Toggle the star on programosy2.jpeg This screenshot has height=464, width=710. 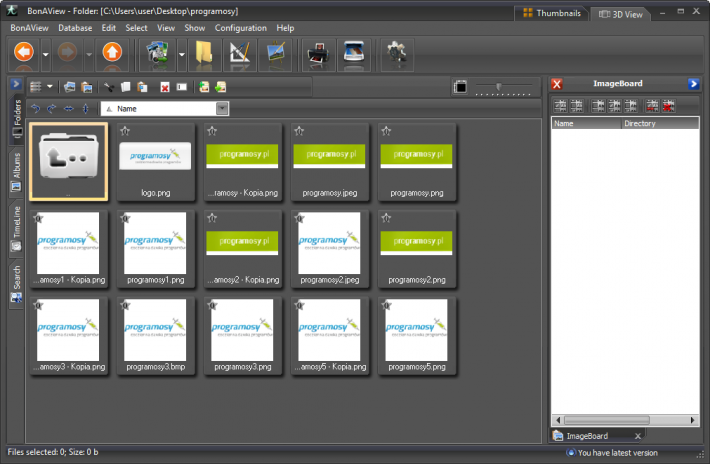(x=299, y=219)
